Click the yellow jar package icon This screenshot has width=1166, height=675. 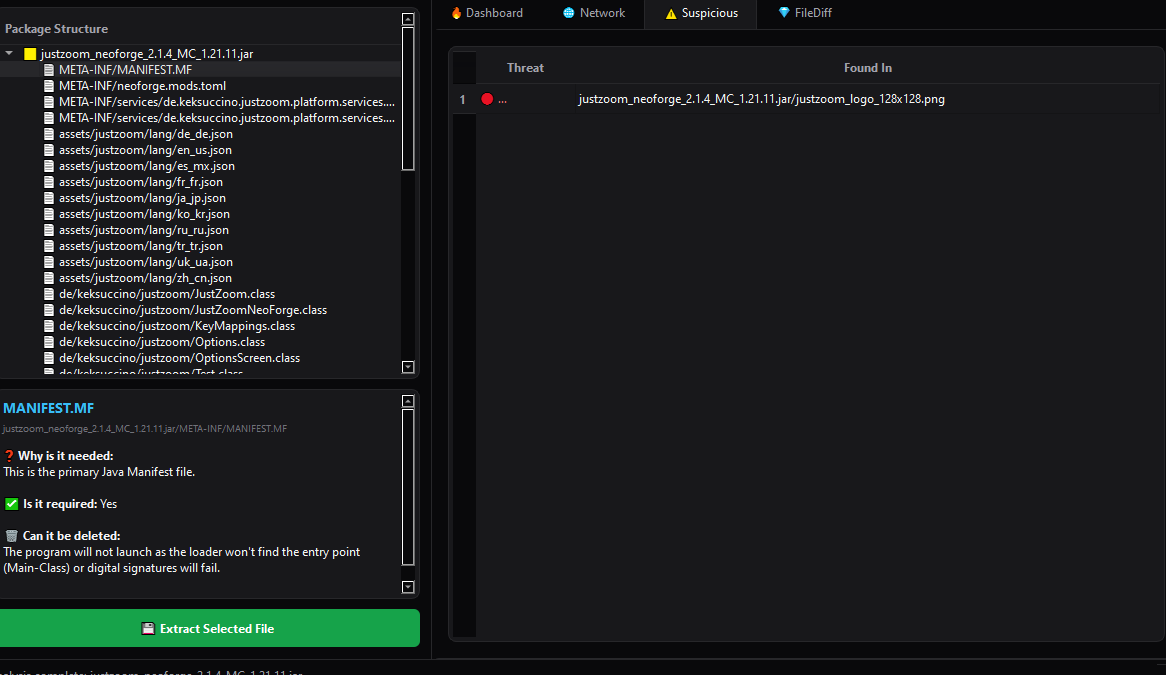(30, 54)
